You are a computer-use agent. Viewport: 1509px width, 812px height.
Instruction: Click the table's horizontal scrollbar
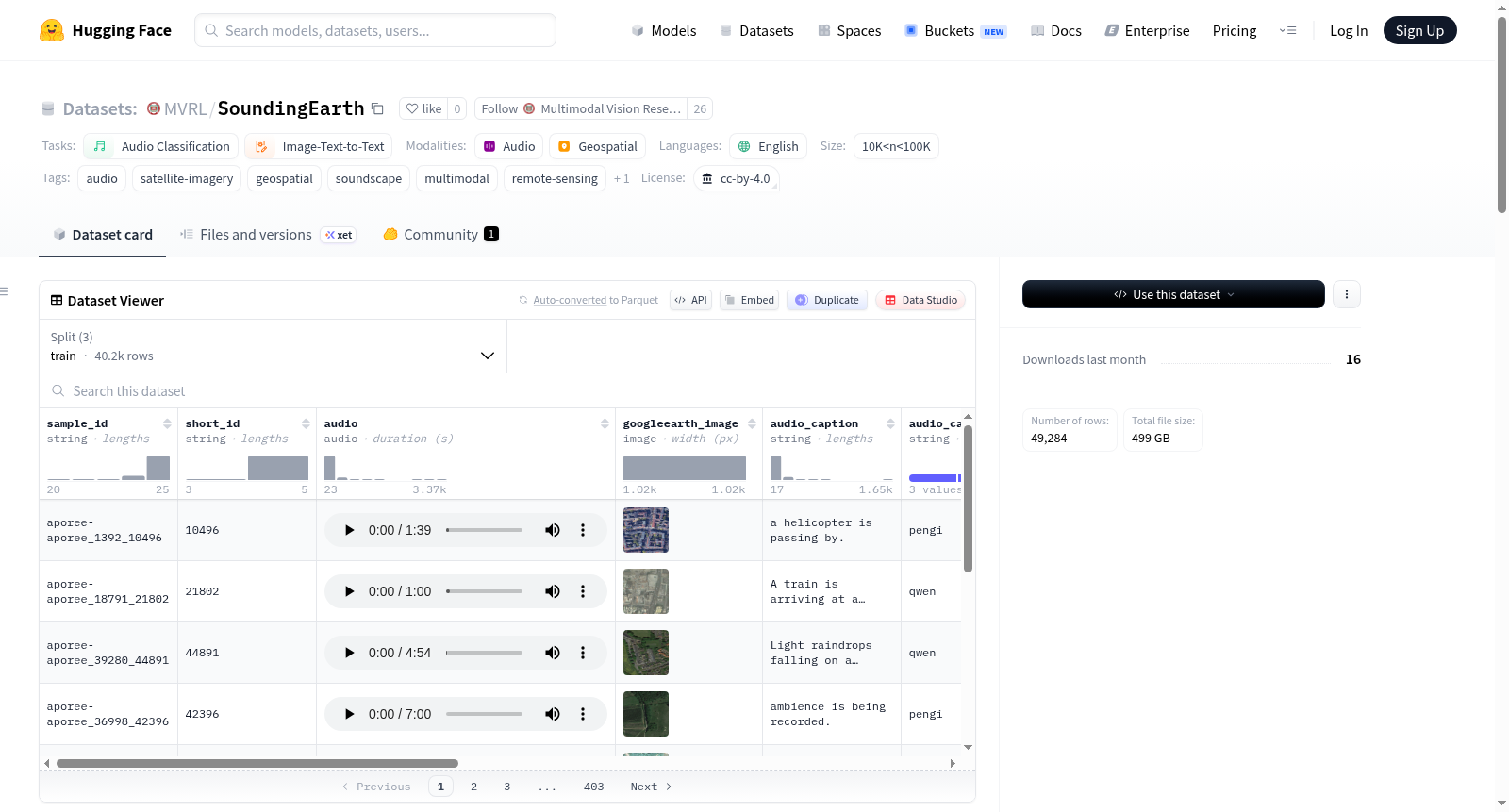coord(257,763)
